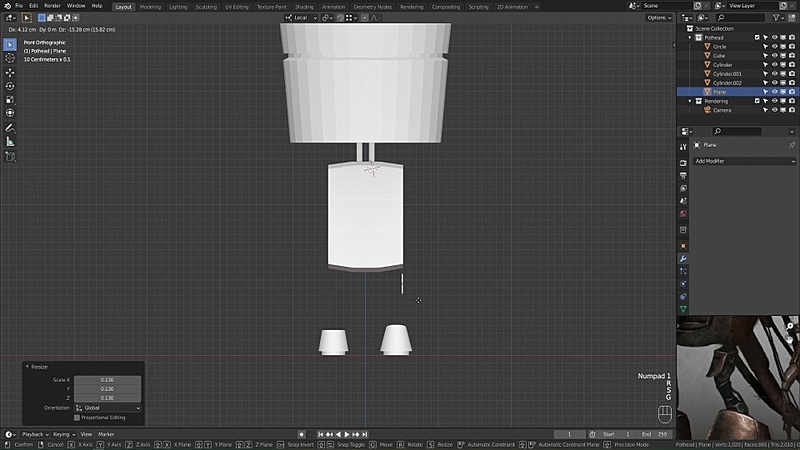Collapse the Resize operator panel
Screen dimensions: 800x450
click(28, 367)
